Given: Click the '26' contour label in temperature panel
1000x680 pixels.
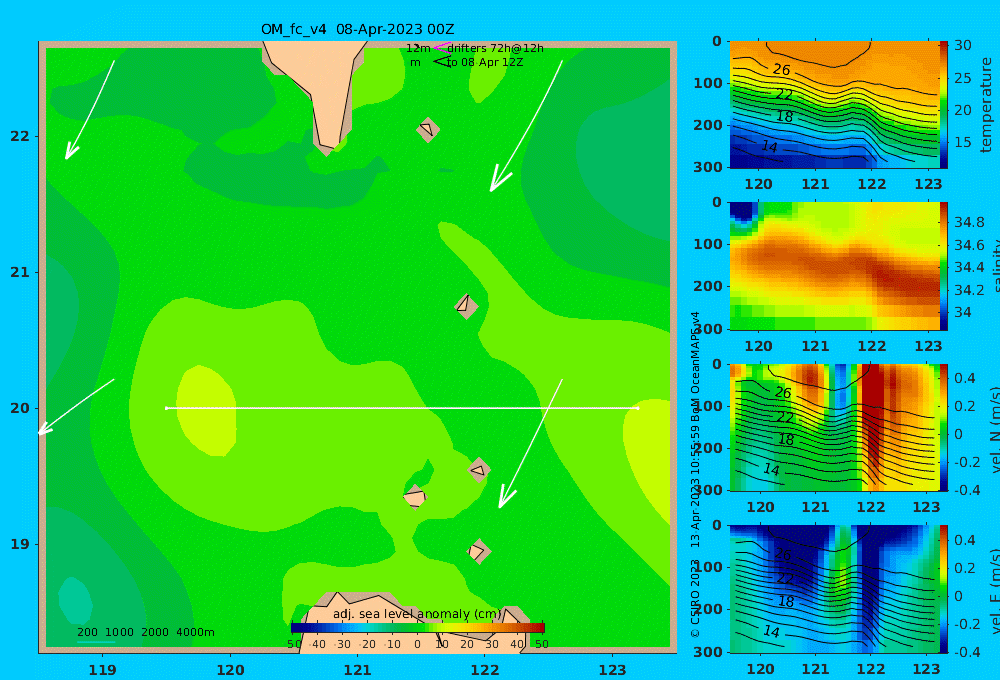Looking at the screenshot, I should [781, 70].
